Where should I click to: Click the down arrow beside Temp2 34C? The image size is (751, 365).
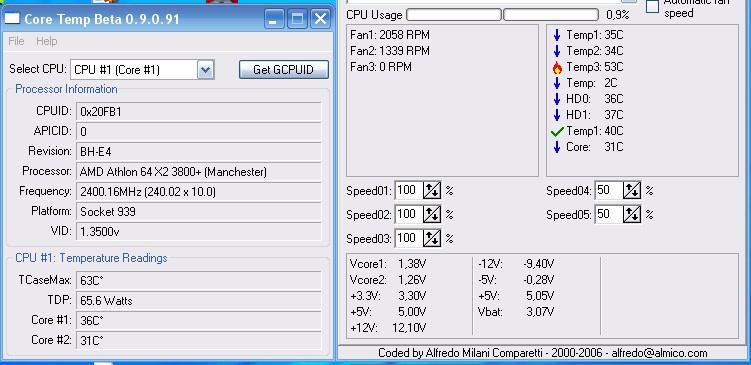coord(557,51)
